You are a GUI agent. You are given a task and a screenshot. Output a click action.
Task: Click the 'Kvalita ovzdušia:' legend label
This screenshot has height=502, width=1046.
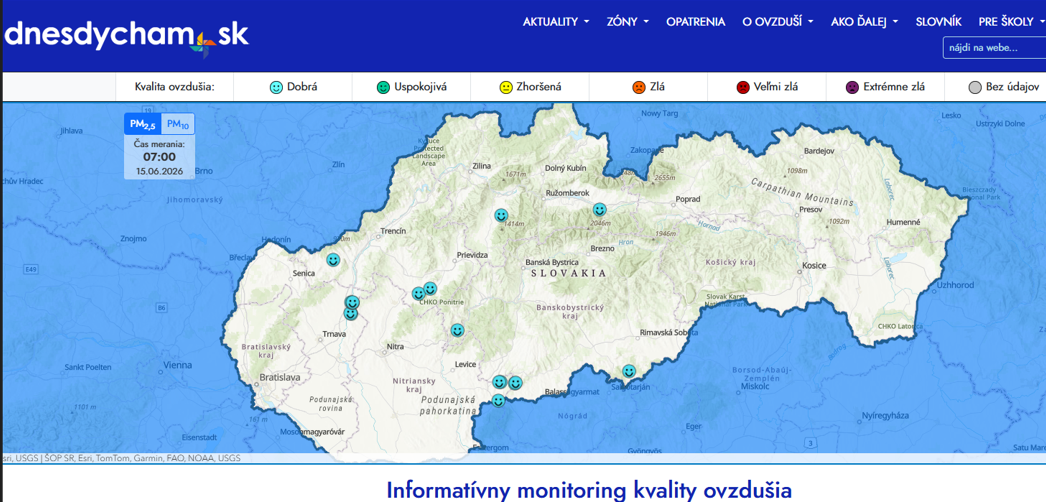pos(175,87)
